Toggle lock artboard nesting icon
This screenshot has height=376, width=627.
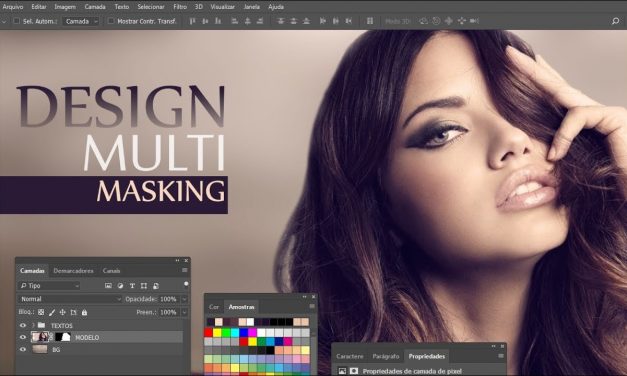73,312
